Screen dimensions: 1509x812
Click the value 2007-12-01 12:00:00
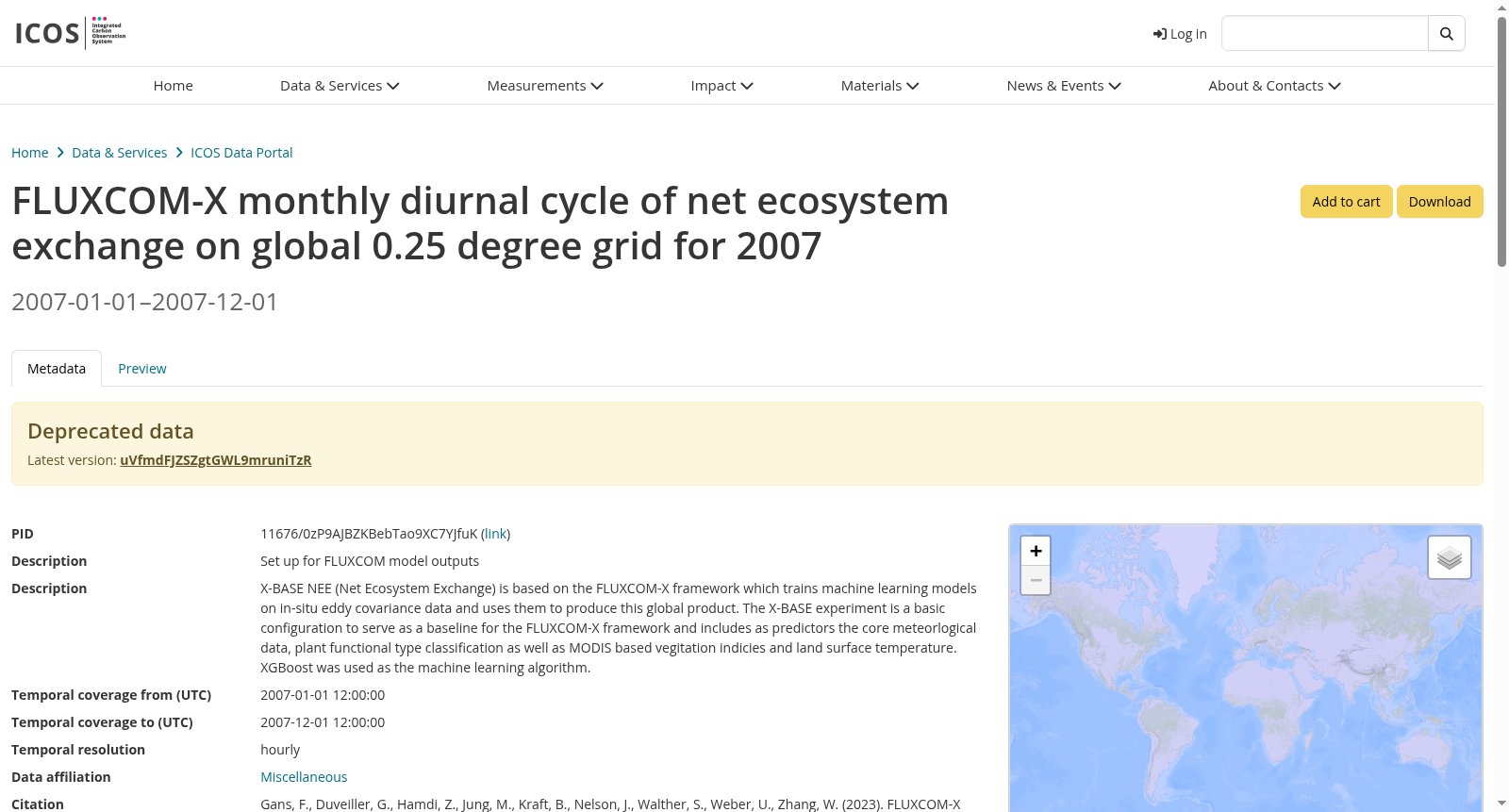[323, 722]
